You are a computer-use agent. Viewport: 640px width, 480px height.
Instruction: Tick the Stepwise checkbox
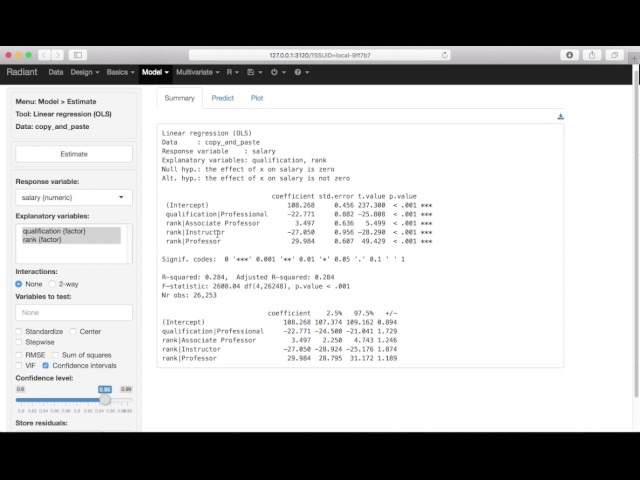click(19, 342)
